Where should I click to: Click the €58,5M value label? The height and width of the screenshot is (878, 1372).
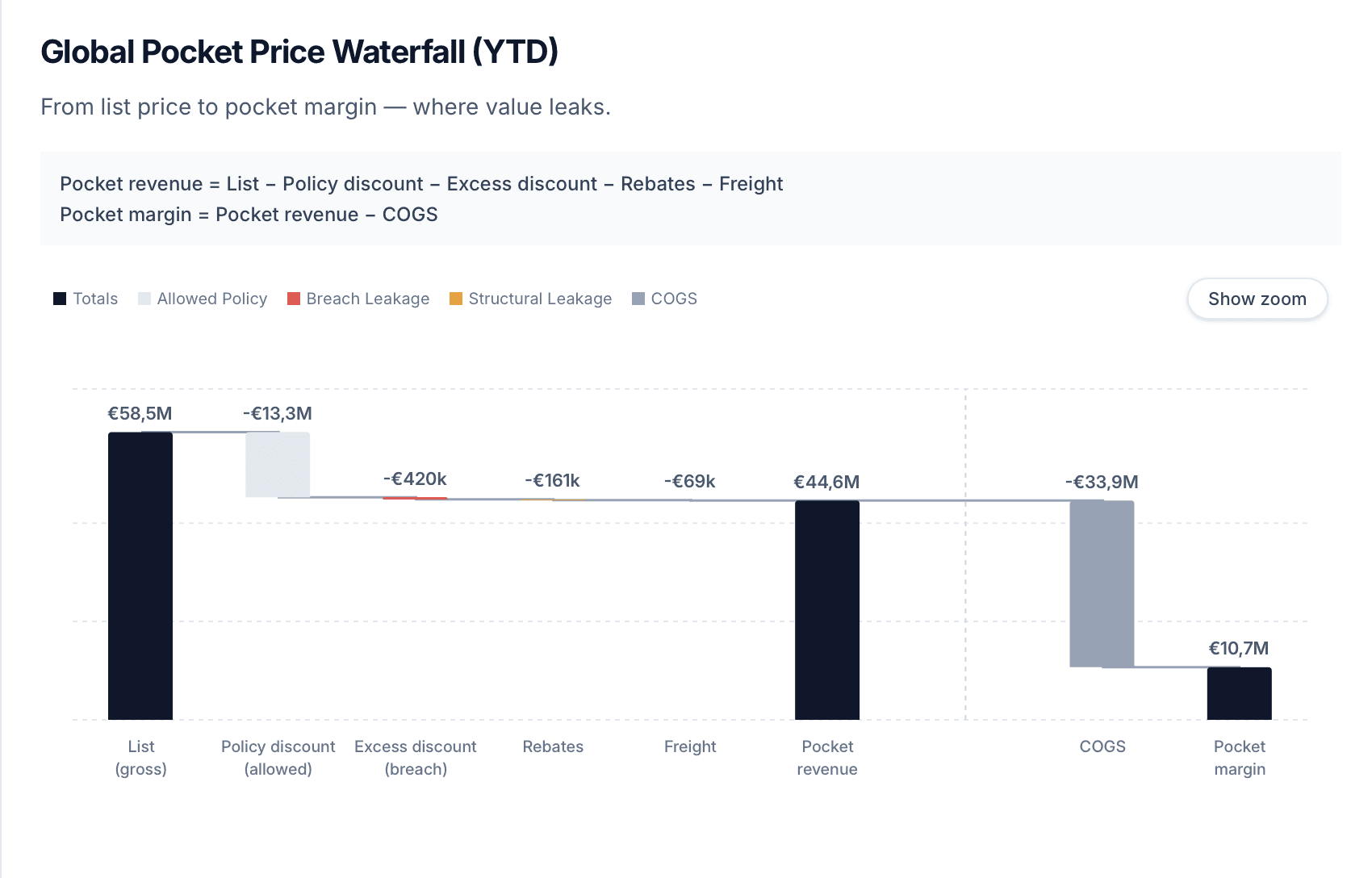click(x=140, y=414)
